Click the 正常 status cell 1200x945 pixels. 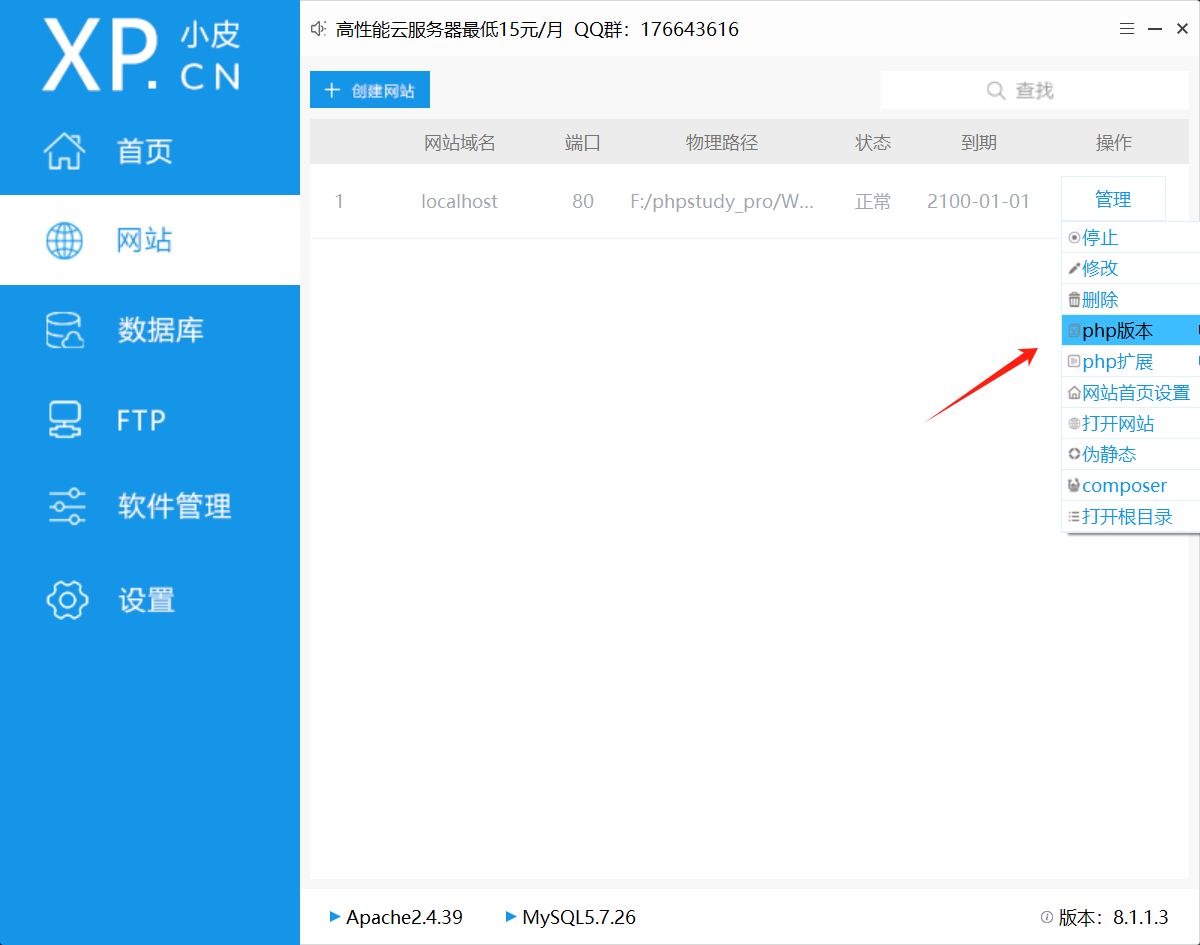(873, 201)
